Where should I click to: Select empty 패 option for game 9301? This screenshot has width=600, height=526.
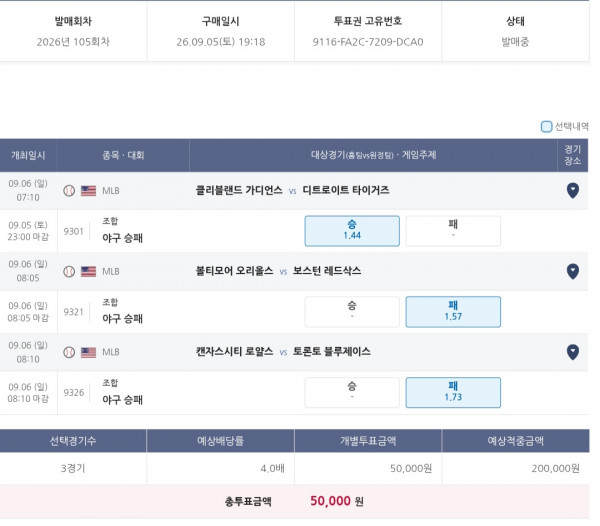coord(453,231)
